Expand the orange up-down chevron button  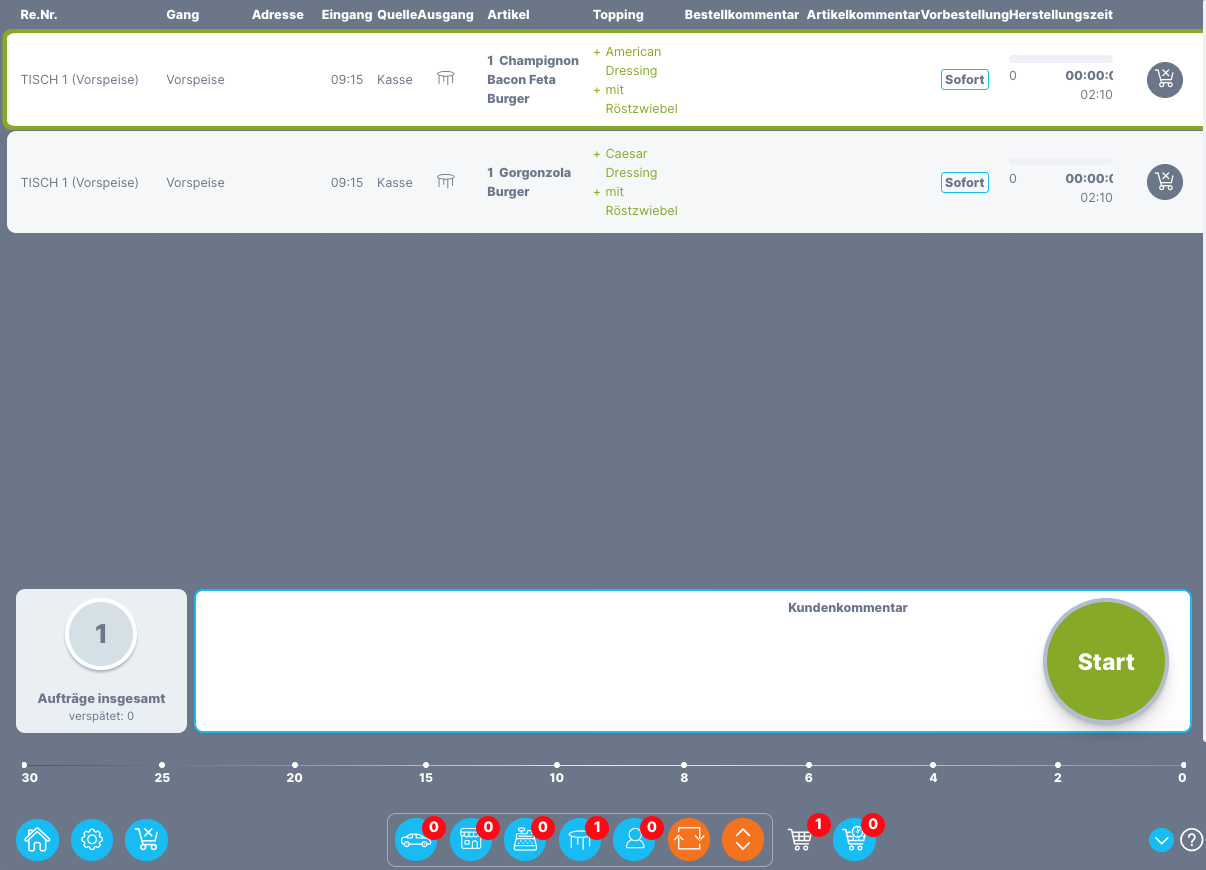tap(742, 840)
